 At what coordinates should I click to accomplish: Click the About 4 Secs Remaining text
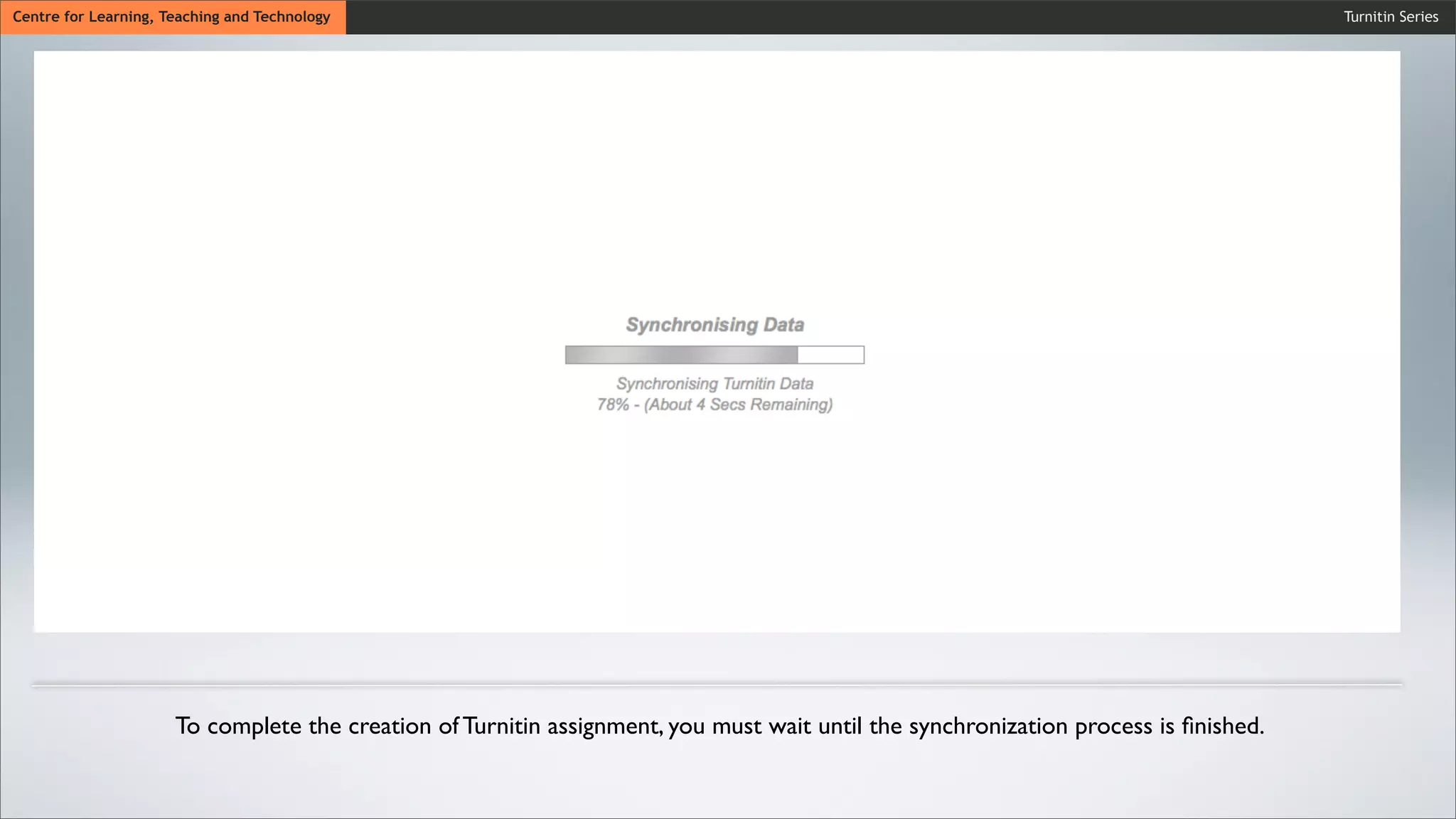click(738, 405)
